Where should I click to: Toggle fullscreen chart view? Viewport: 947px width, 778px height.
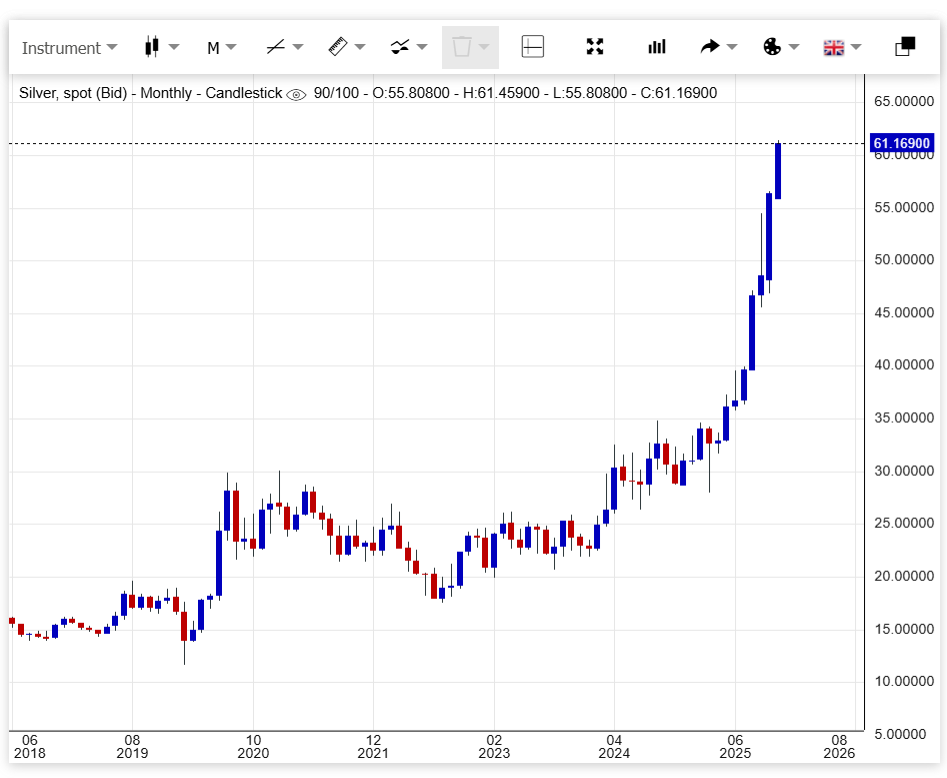[595, 47]
